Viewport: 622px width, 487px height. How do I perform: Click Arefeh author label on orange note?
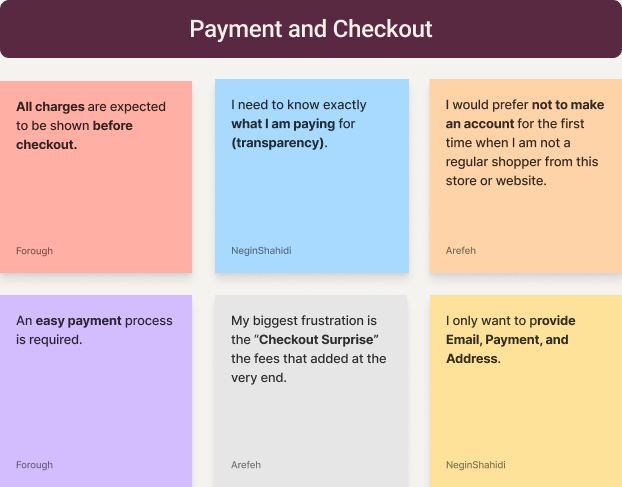pyautogui.click(x=461, y=251)
